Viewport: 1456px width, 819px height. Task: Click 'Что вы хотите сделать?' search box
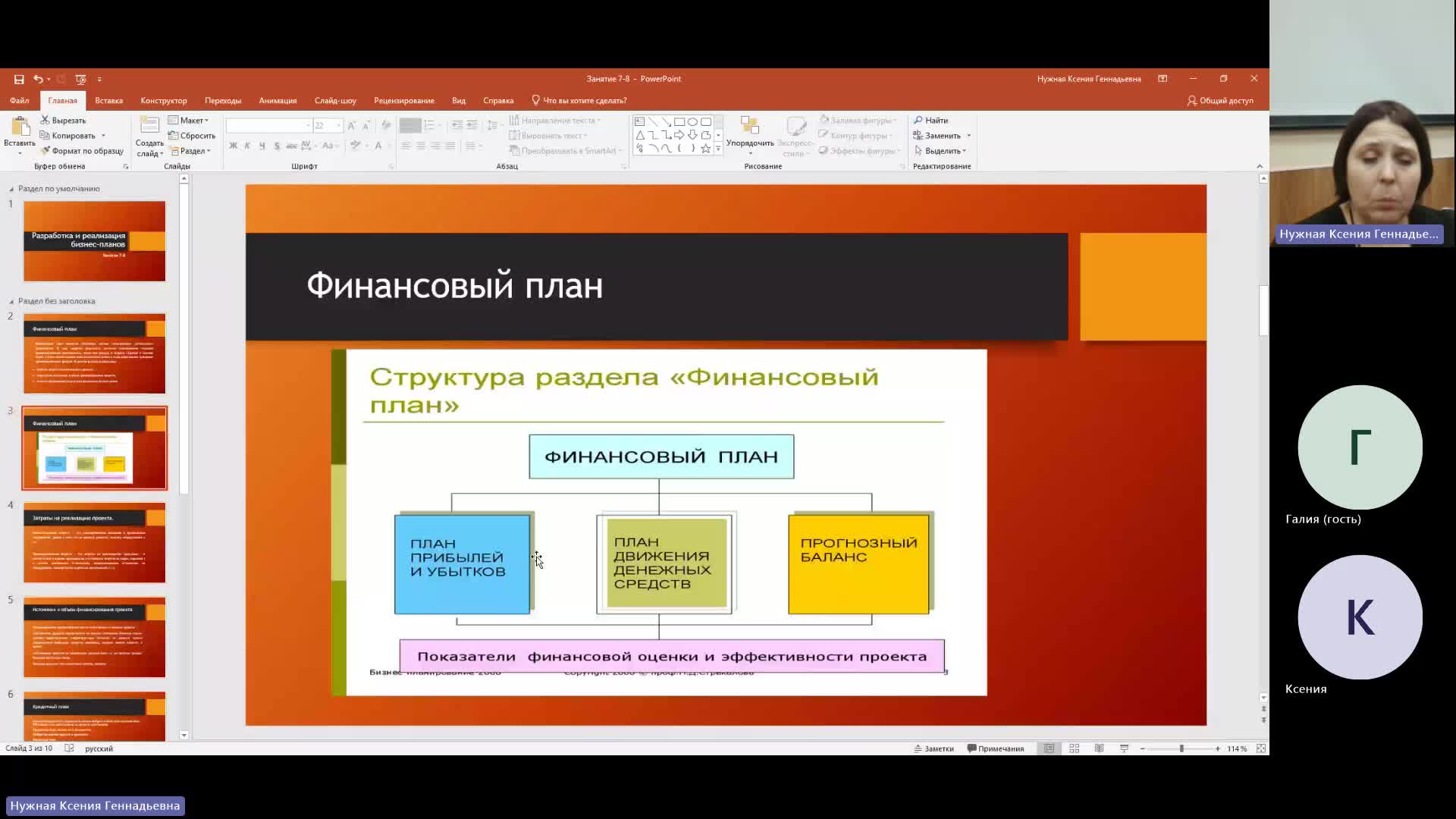(579, 100)
